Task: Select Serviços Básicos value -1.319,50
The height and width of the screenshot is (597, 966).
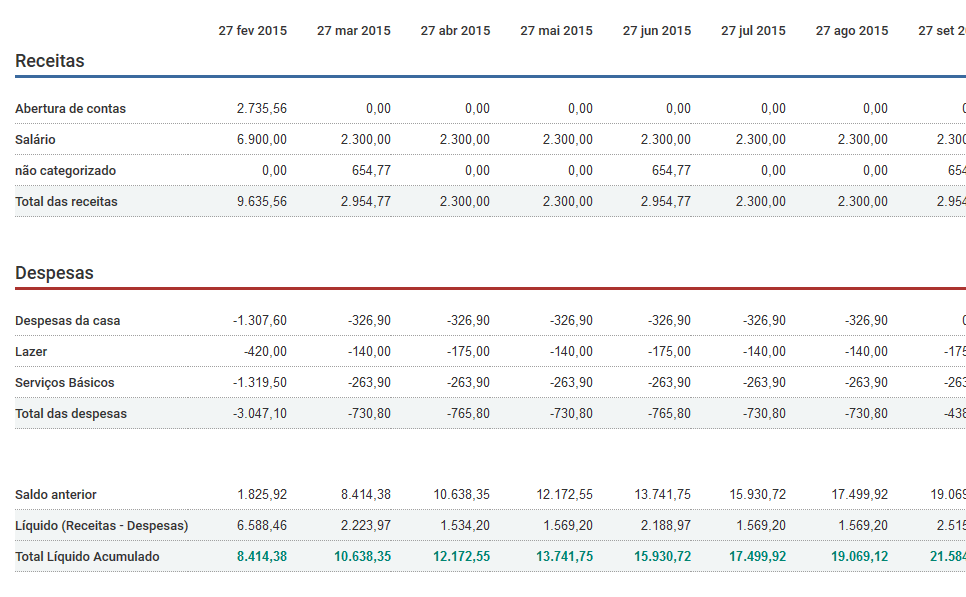Action: coord(259,383)
